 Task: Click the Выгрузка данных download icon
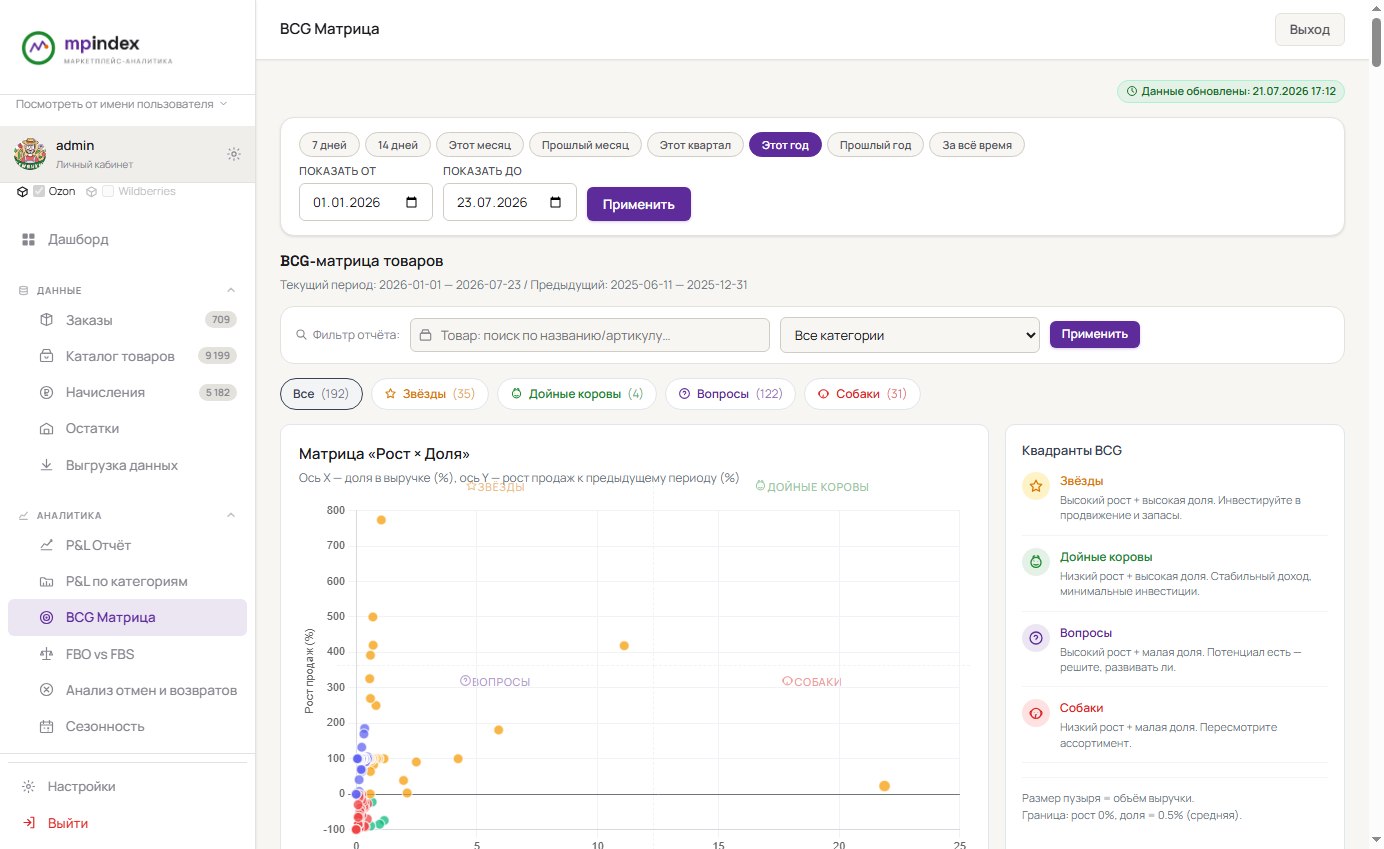coord(46,465)
